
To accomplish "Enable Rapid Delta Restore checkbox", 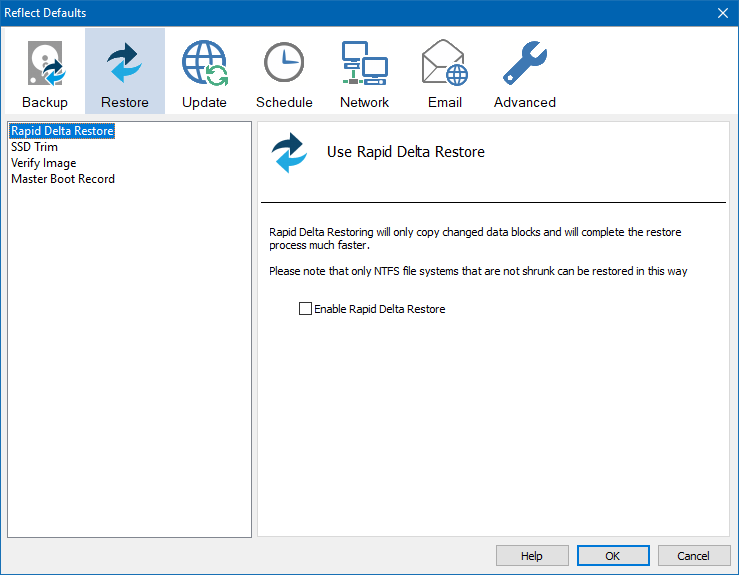I will click(305, 309).
